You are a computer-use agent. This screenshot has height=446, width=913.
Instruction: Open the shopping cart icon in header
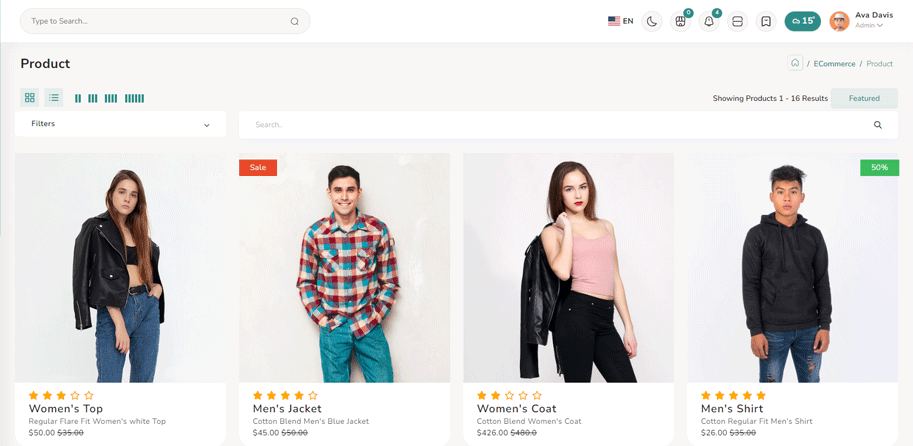(680, 21)
